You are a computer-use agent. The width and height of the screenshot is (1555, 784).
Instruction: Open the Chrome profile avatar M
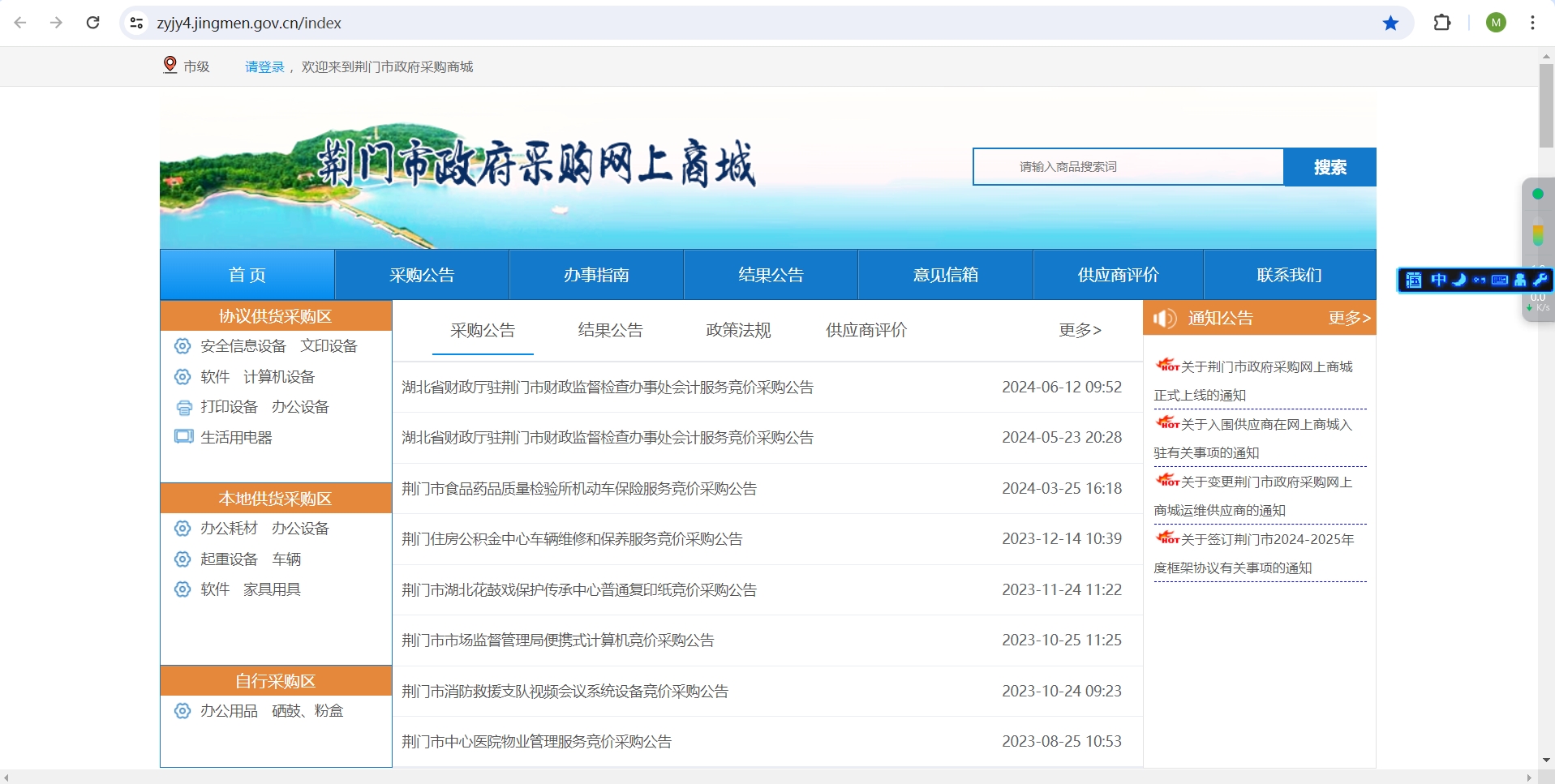click(x=1496, y=23)
